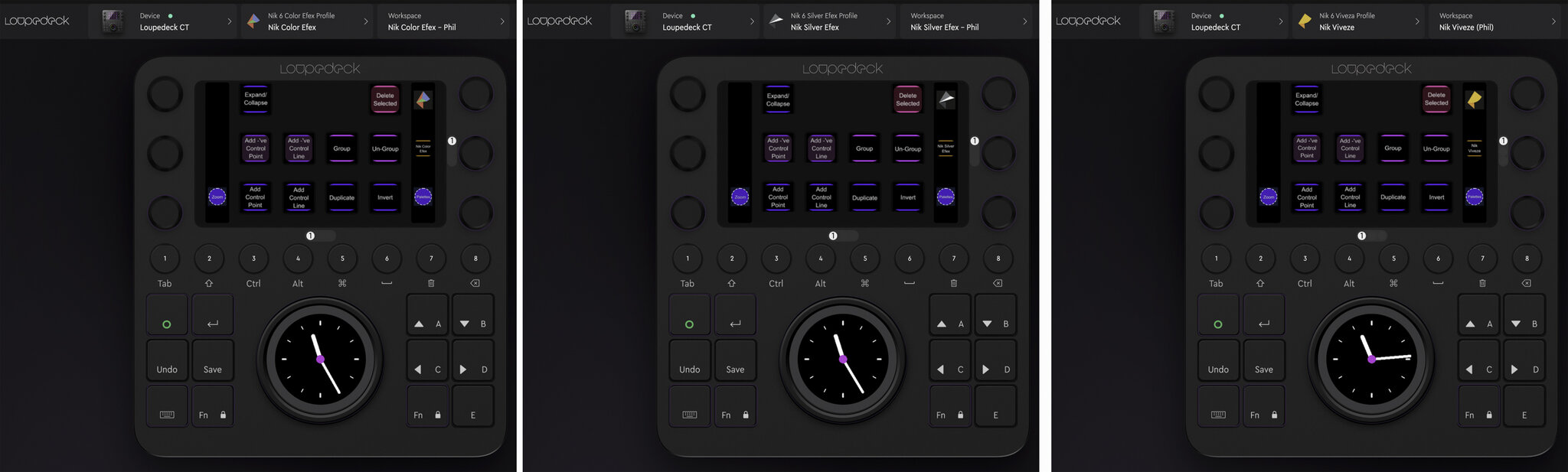1568x472 pixels.
Task: Toggle the right Fn lock button in the Viveza panel
Action: [x=1478, y=415]
